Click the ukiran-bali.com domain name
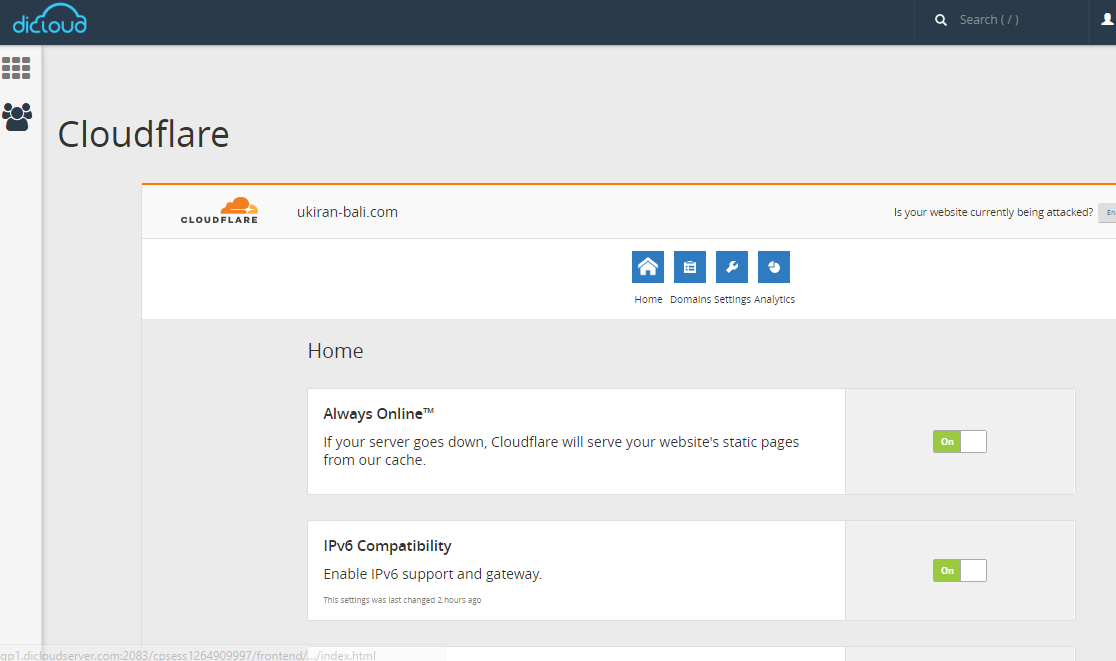This screenshot has width=1116, height=661. tap(347, 212)
